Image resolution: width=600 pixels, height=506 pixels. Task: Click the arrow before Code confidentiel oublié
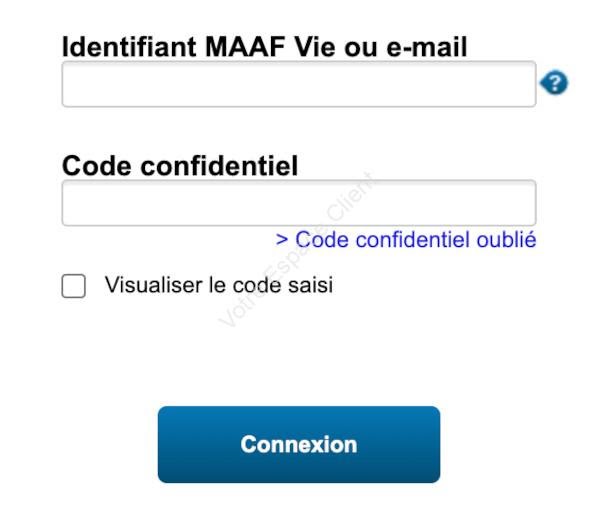coord(282,240)
